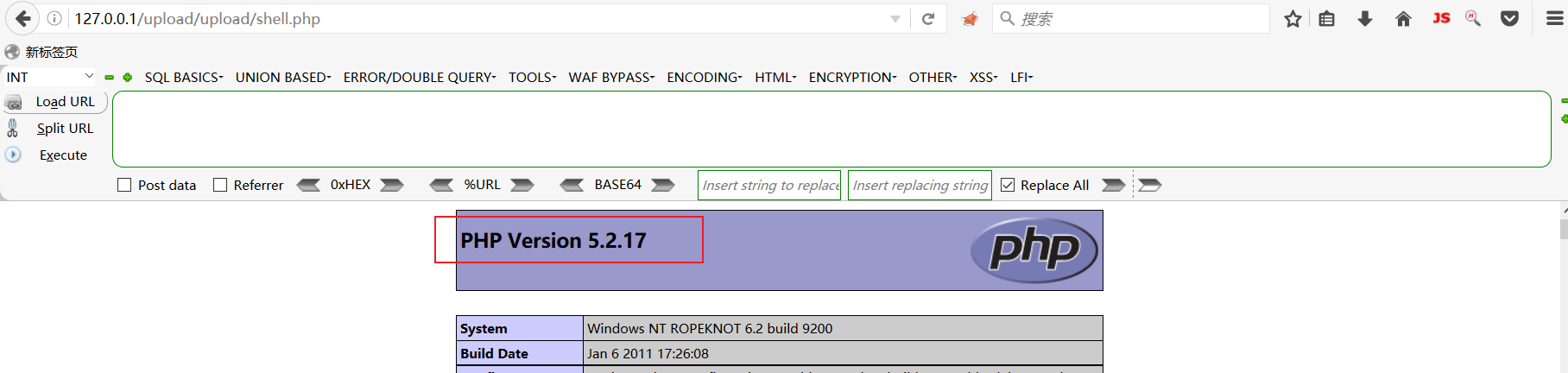Uncheck the Replace All checkbox
The height and width of the screenshot is (373, 1568).
pos(1008,185)
